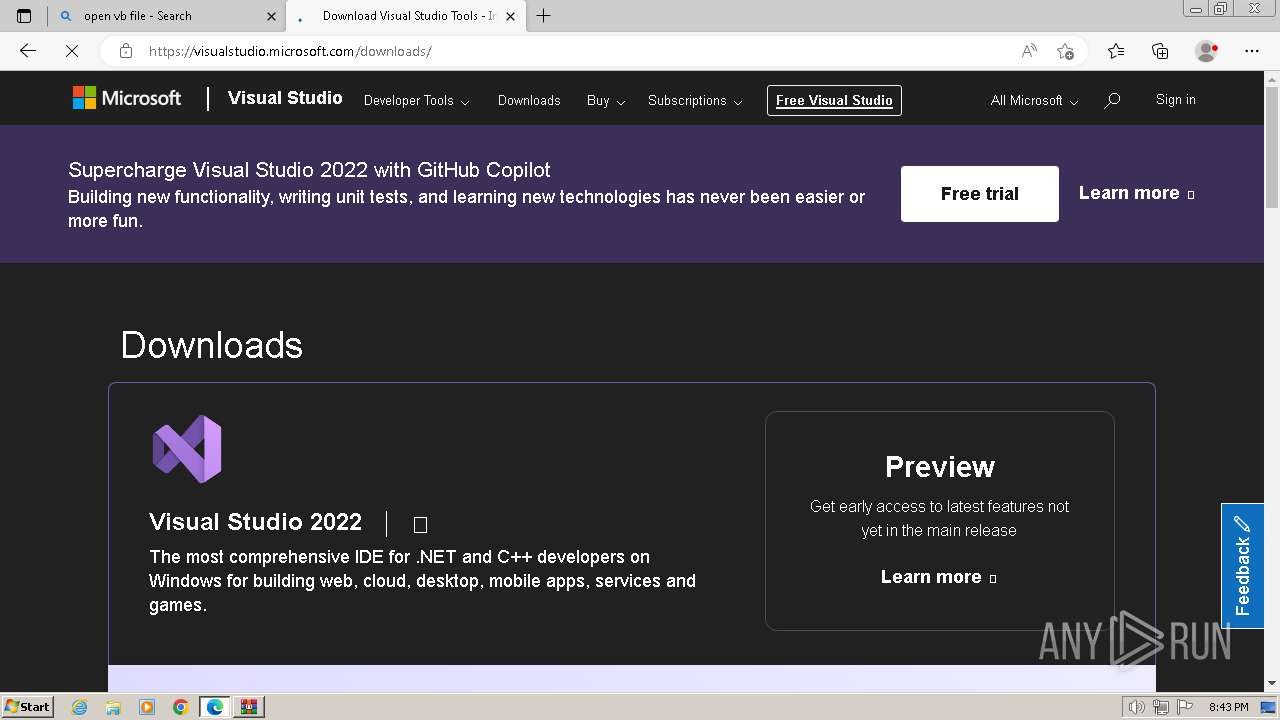Open the tab actions menu icon
This screenshot has width=1280, height=720.
coord(24,16)
